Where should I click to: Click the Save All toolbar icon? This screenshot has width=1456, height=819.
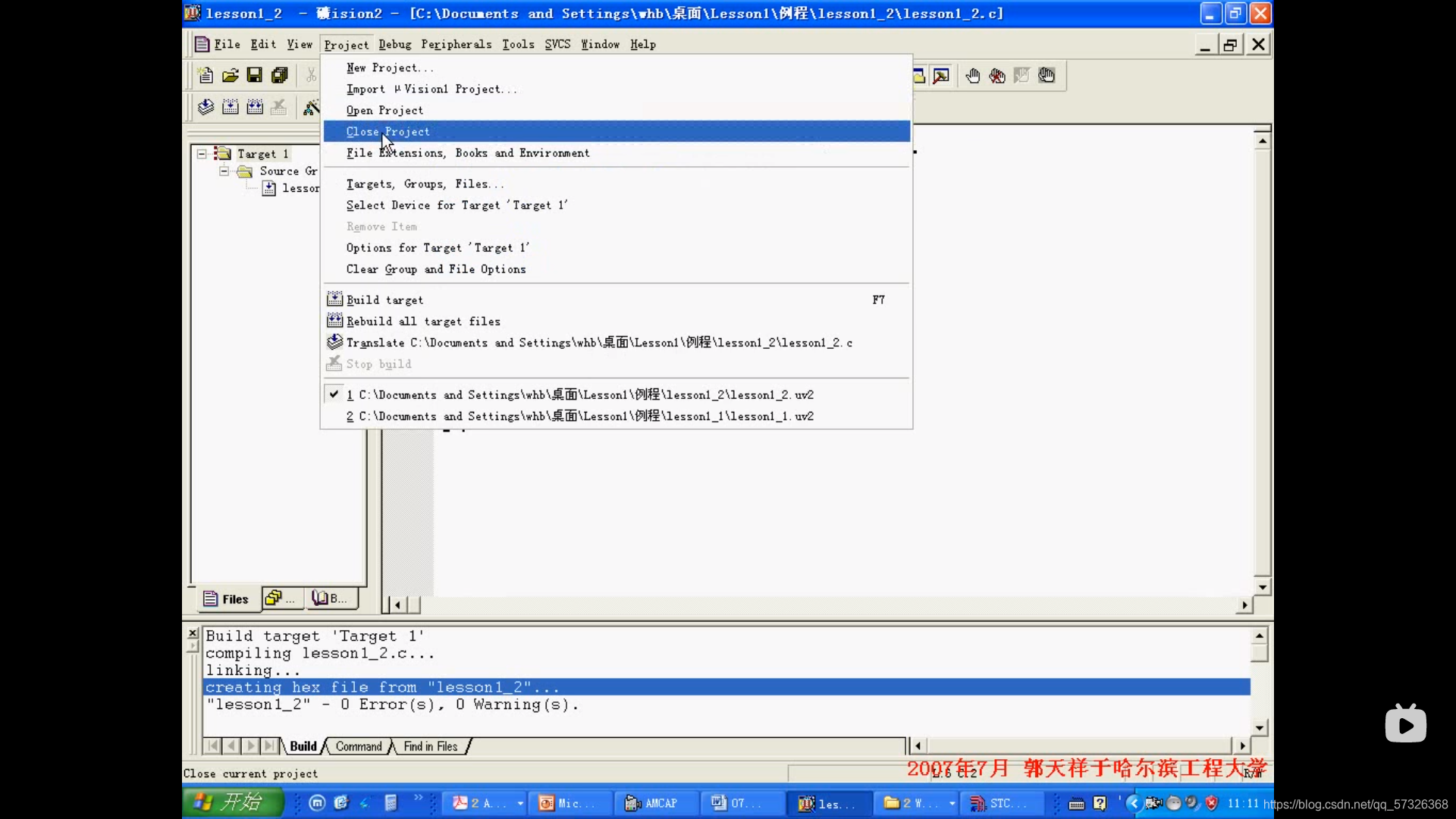click(280, 75)
